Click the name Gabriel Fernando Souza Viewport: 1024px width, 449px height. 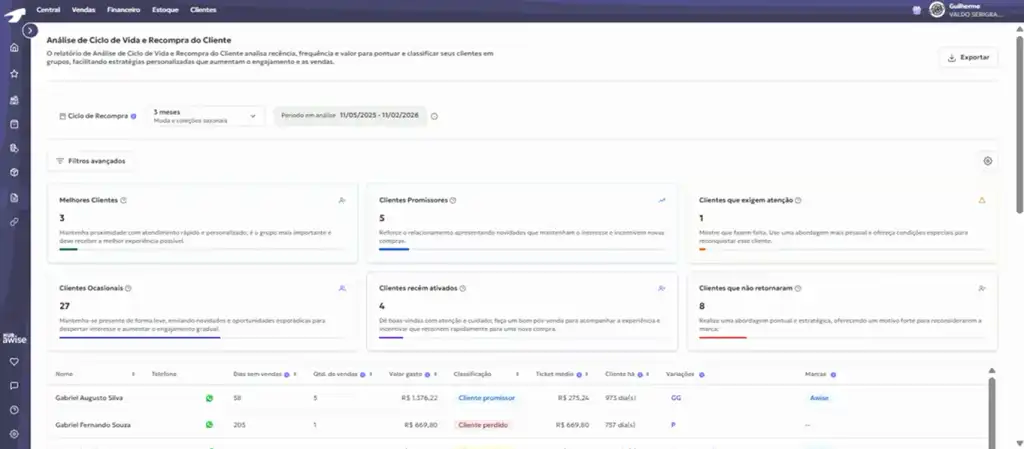pos(93,425)
